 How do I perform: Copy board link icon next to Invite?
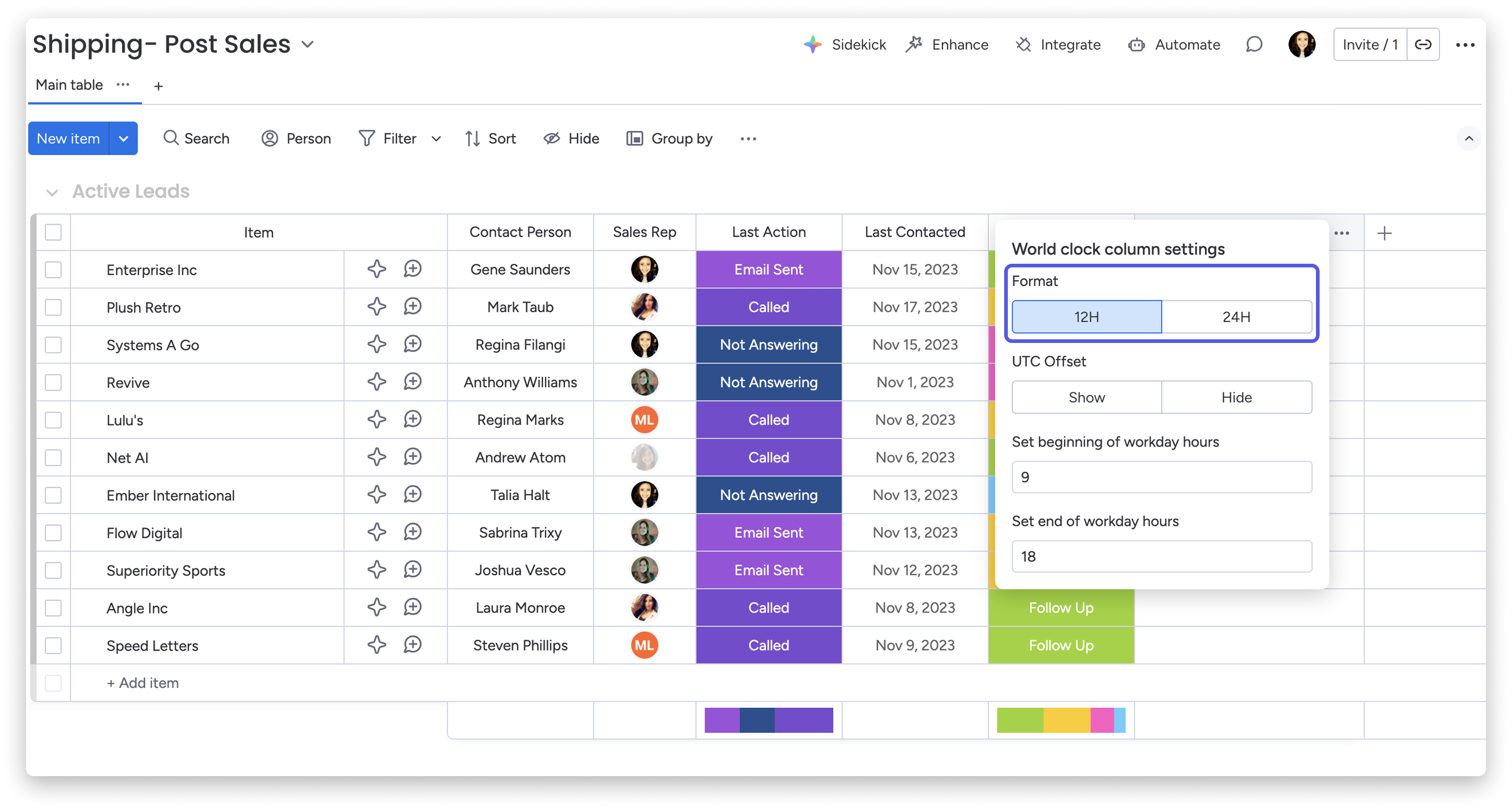[x=1423, y=45]
